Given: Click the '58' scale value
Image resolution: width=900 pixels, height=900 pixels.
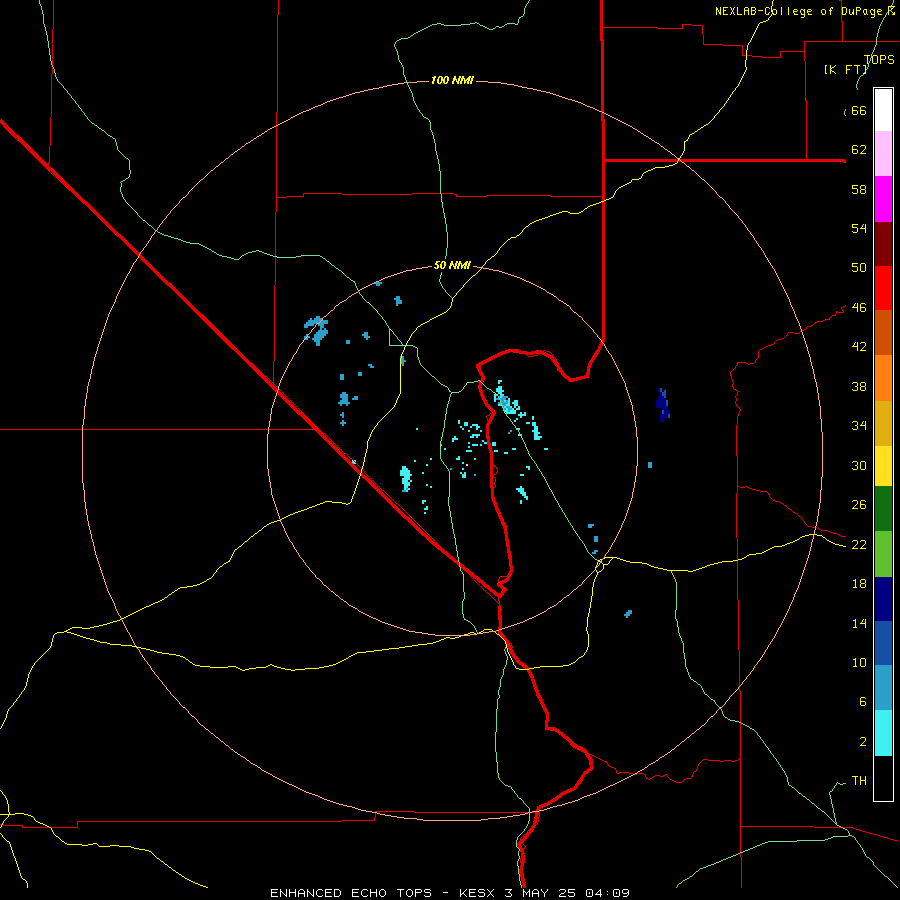Looking at the screenshot, I should tap(859, 189).
